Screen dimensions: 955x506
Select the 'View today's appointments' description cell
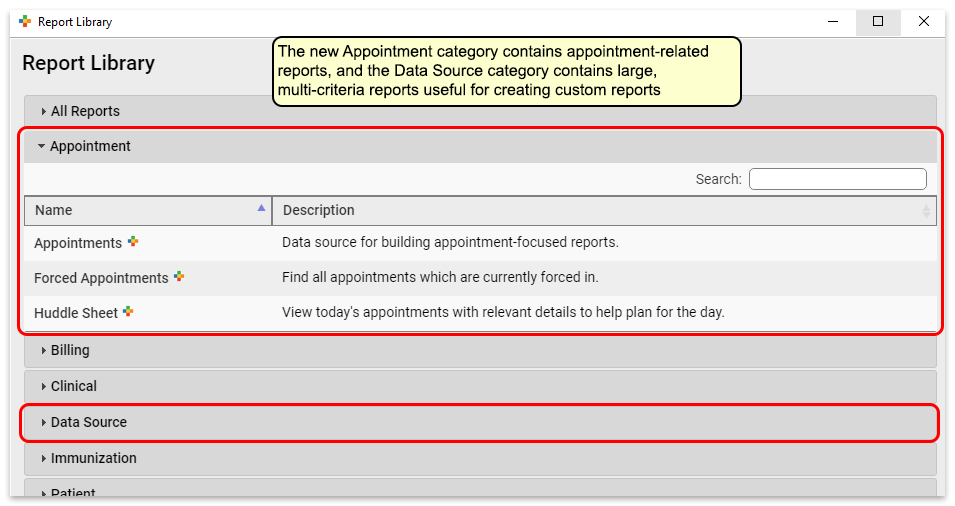point(503,312)
